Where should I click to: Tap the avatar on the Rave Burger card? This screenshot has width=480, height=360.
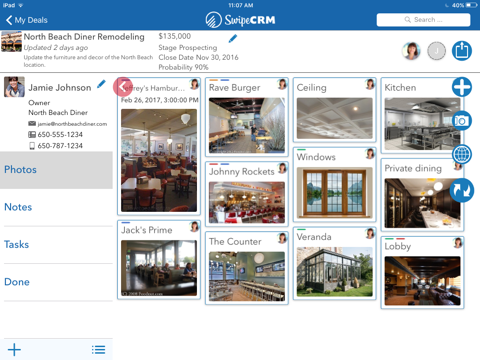coord(282,84)
